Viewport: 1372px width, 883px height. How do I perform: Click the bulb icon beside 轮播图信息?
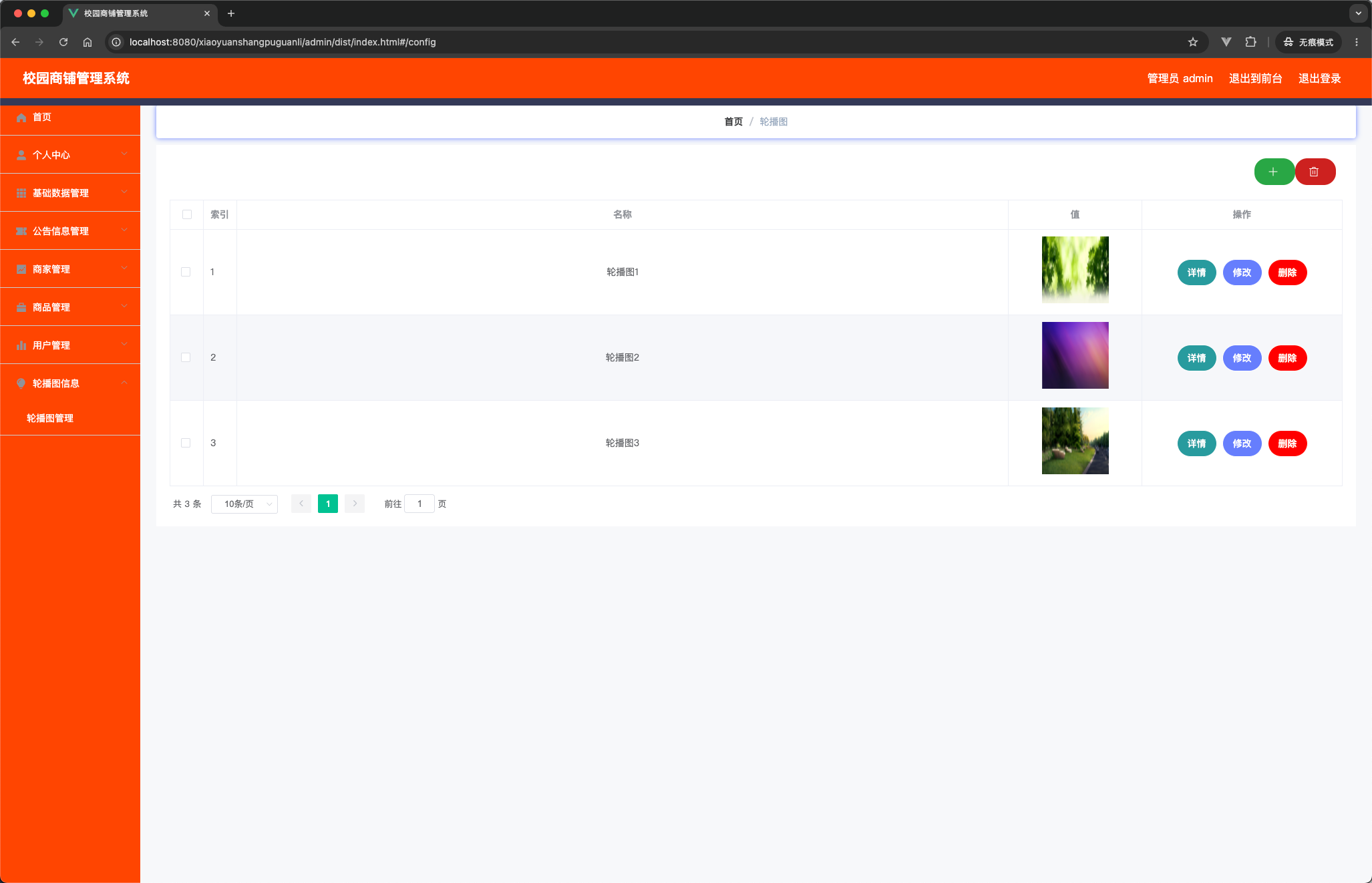click(x=21, y=383)
